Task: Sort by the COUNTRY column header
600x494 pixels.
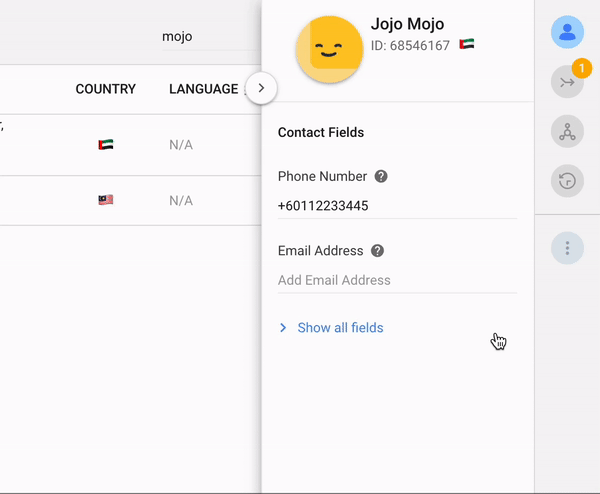Action: pos(106,89)
